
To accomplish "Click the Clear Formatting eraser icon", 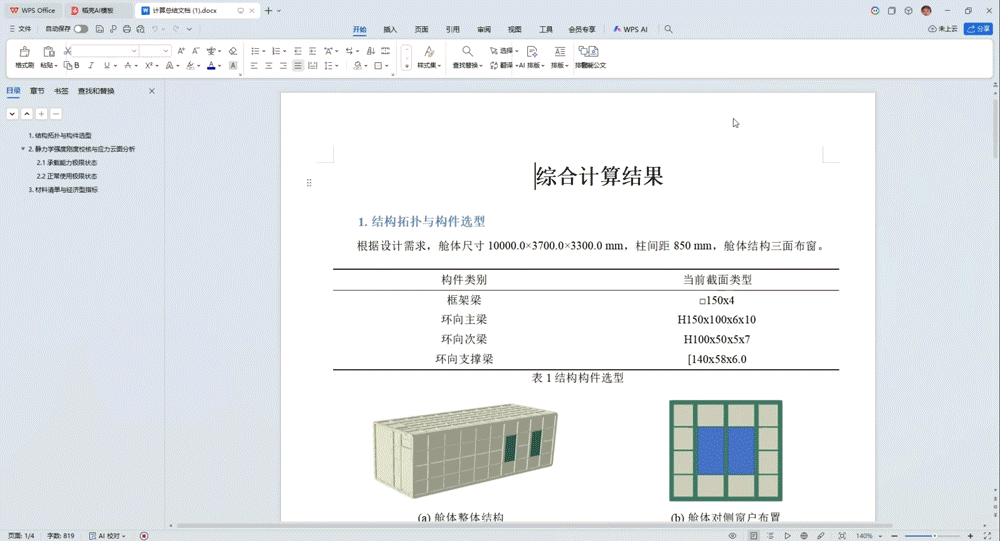I will (x=233, y=51).
